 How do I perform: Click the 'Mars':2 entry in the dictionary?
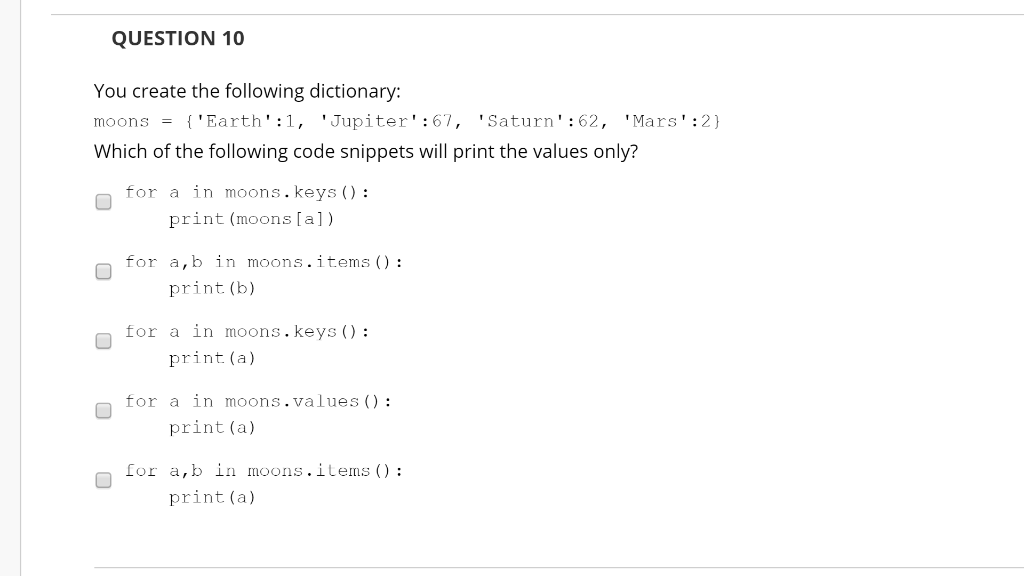668,121
